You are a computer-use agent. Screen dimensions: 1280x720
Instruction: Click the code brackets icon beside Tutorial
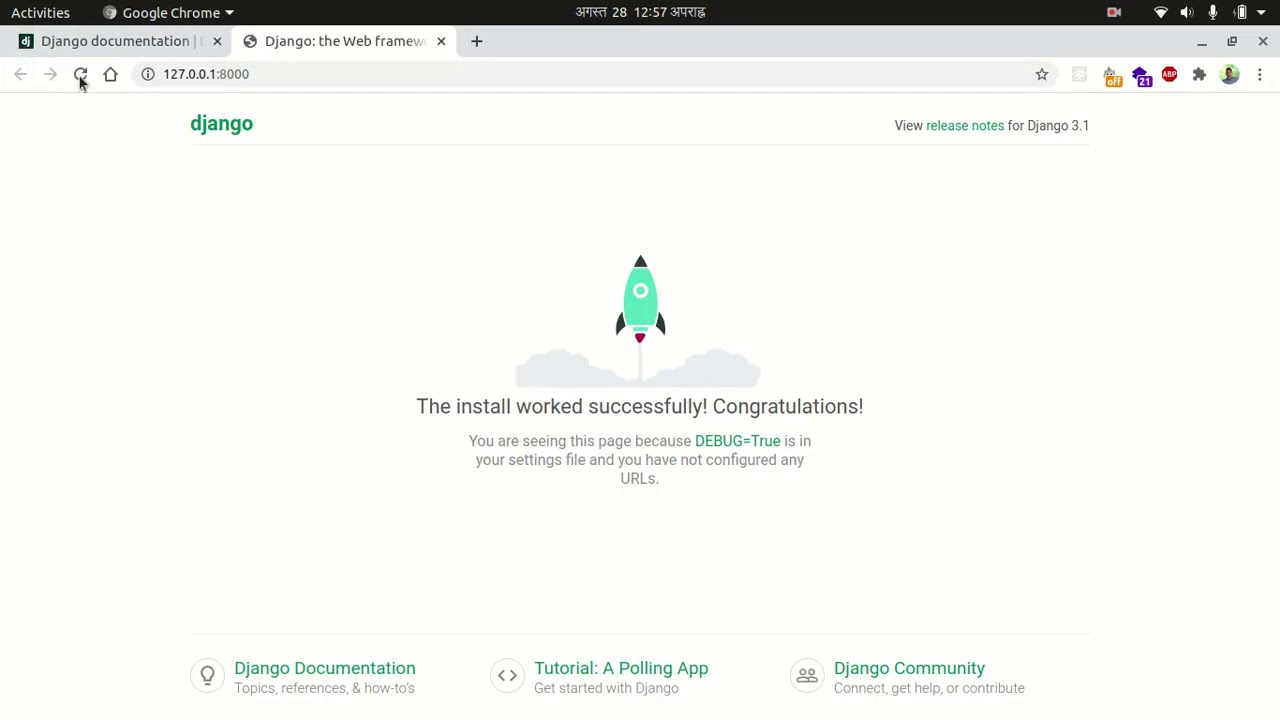(507, 676)
